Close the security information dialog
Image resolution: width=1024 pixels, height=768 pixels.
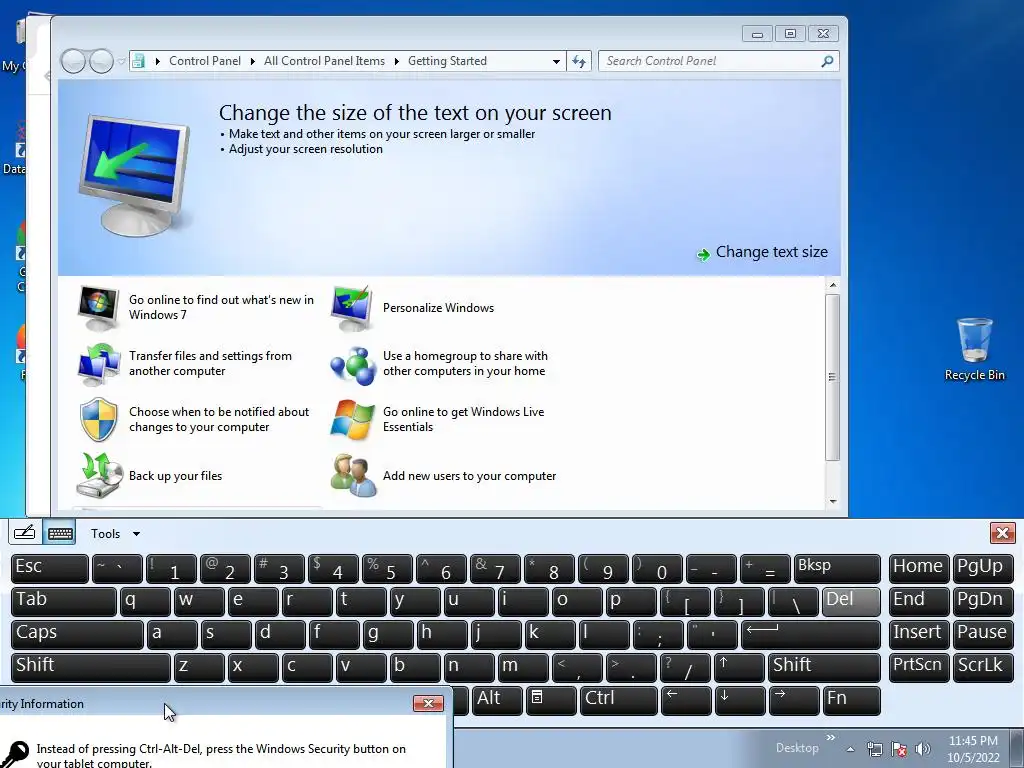pos(428,703)
